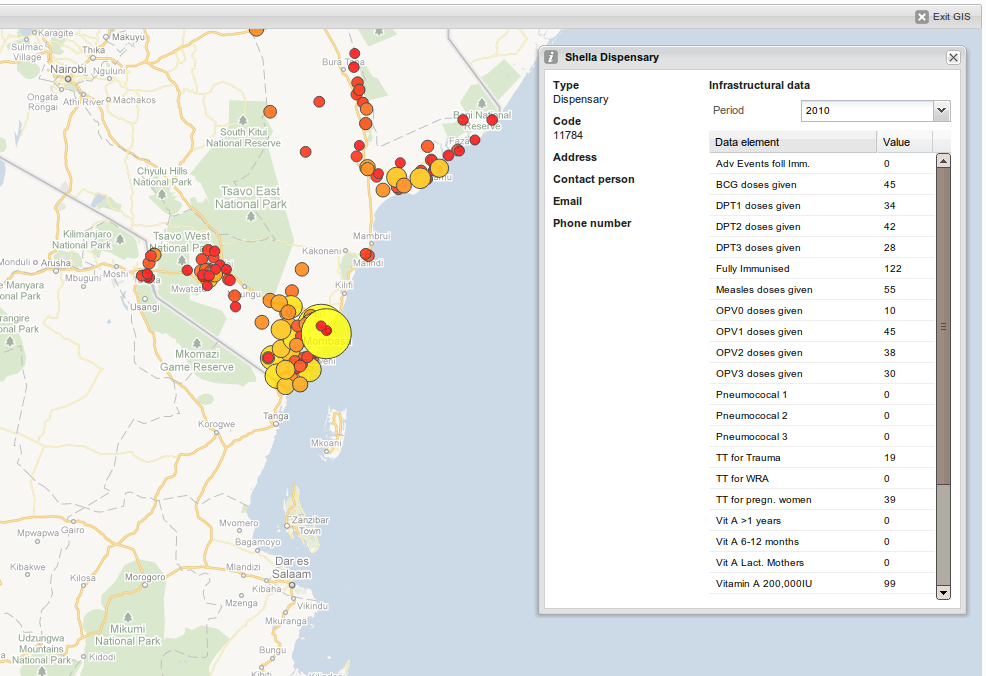This screenshot has width=986, height=676.
Task: Click orange marker above South Kitui National Reserve
Action: (x=270, y=112)
